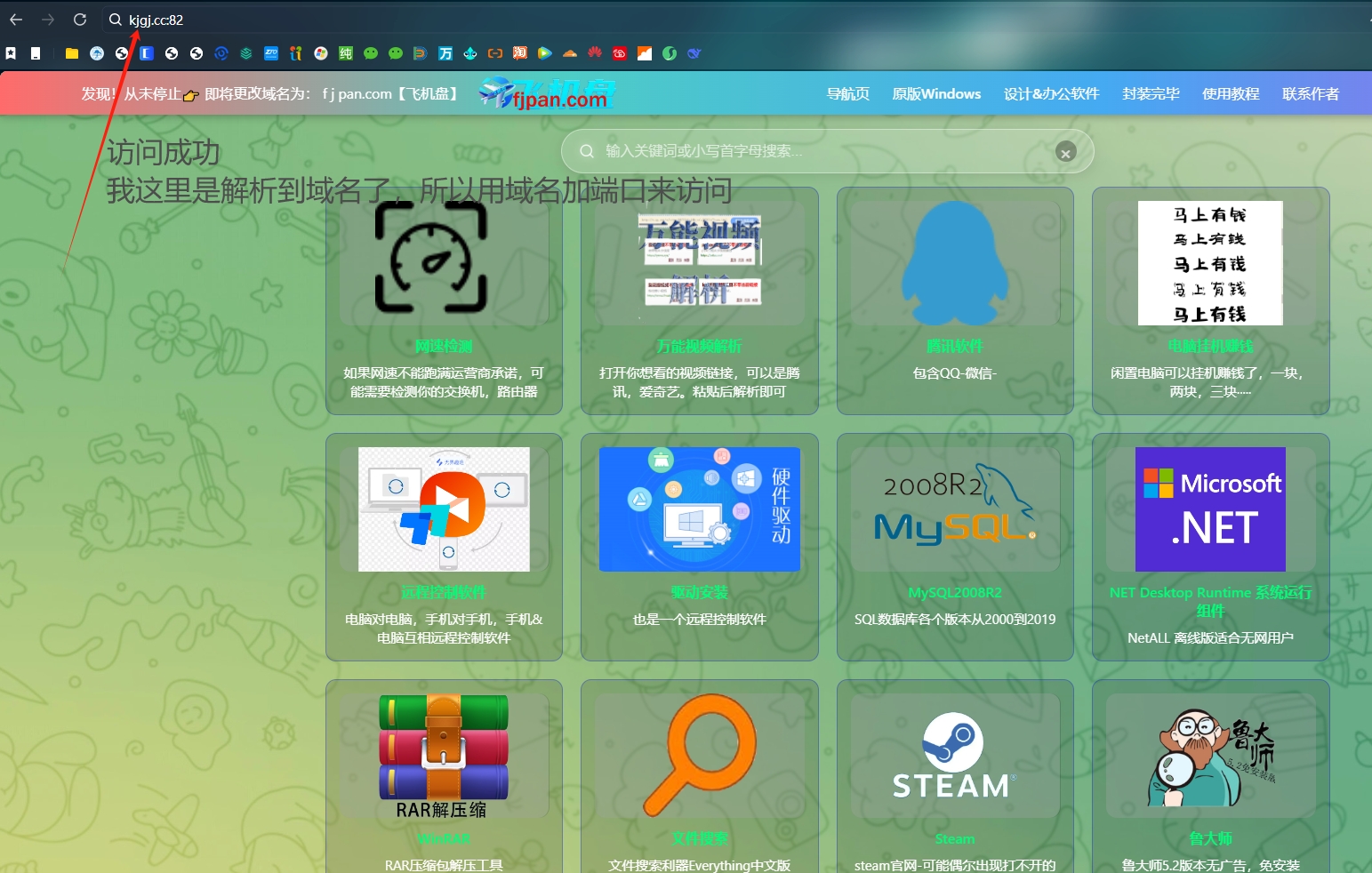Click the speedometer thumbnail for 网速检测
This screenshot has width=1372, height=873.
pos(431,257)
